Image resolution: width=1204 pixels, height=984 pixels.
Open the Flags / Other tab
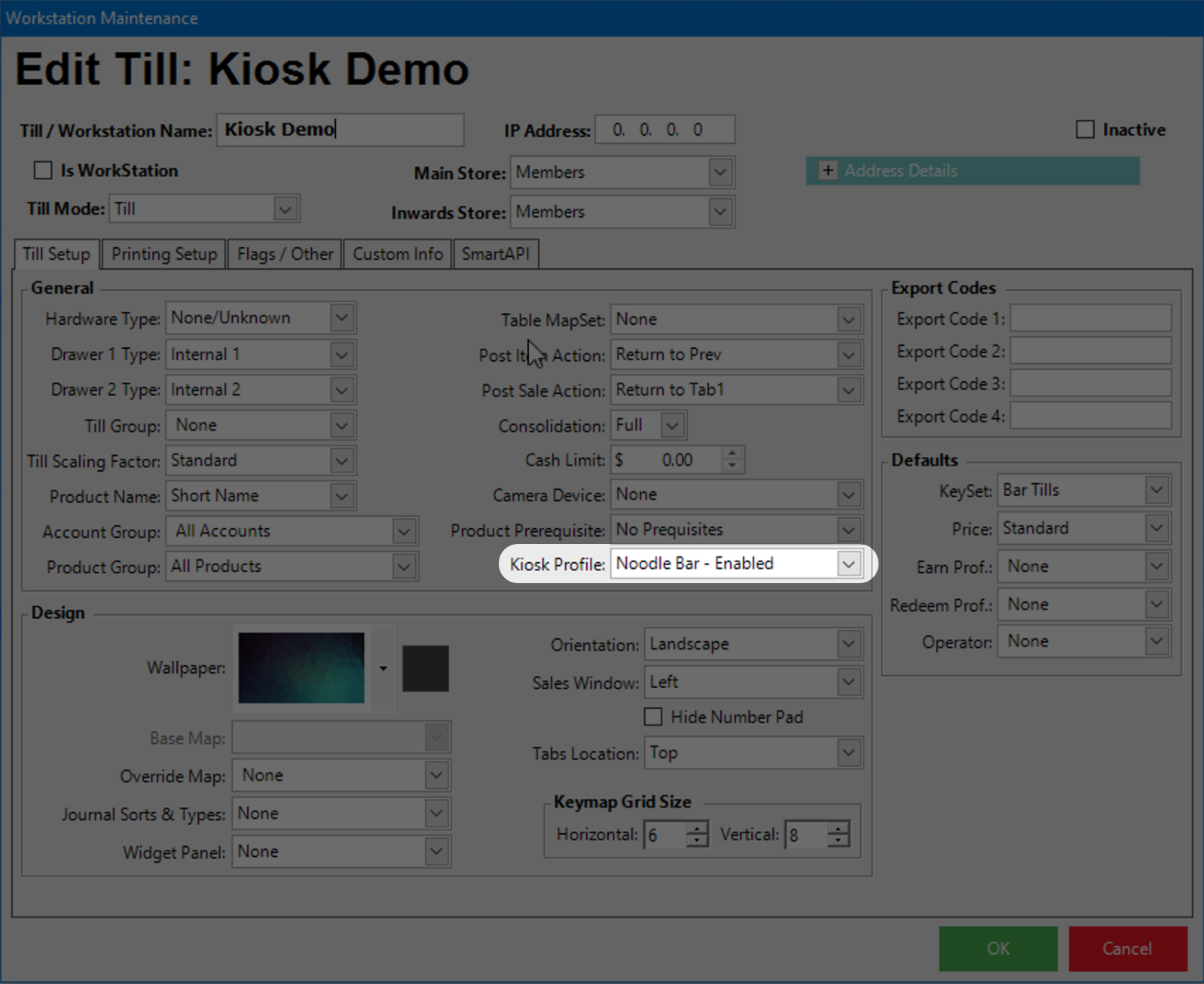pos(285,254)
